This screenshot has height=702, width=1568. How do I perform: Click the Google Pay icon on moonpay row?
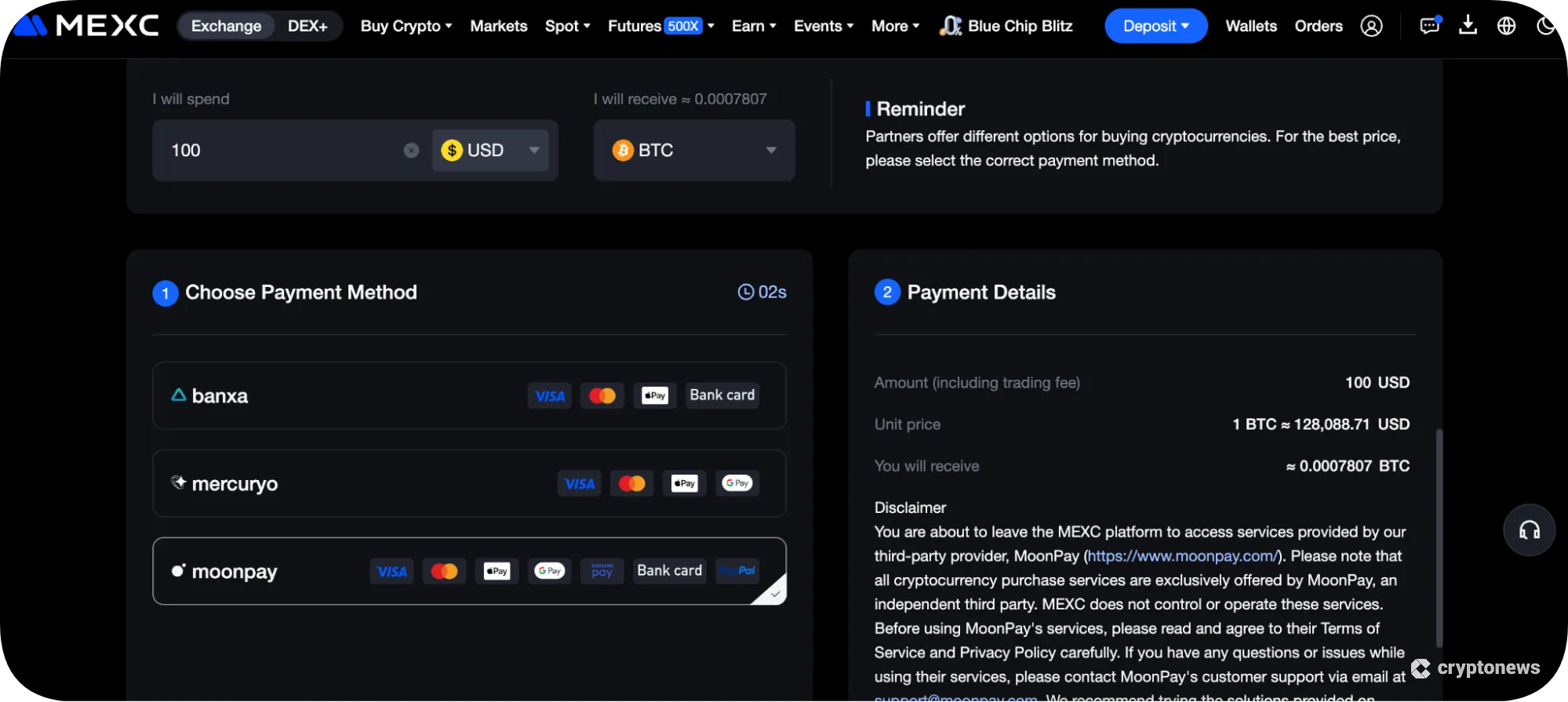pyautogui.click(x=550, y=572)
